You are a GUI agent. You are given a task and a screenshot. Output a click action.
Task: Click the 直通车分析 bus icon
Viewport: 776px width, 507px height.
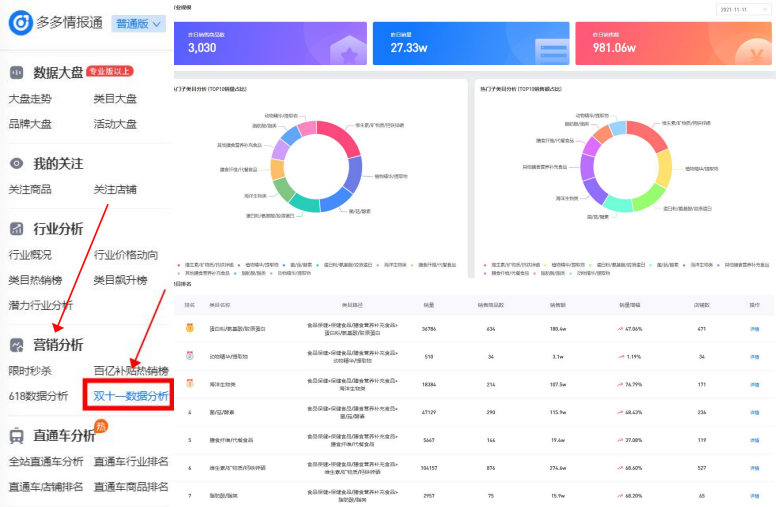[x=16, y=436]
